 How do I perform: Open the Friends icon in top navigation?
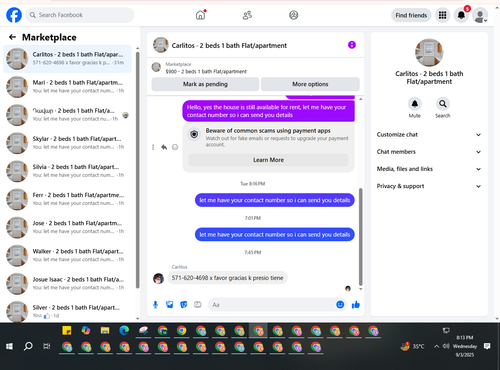(247, 15)
